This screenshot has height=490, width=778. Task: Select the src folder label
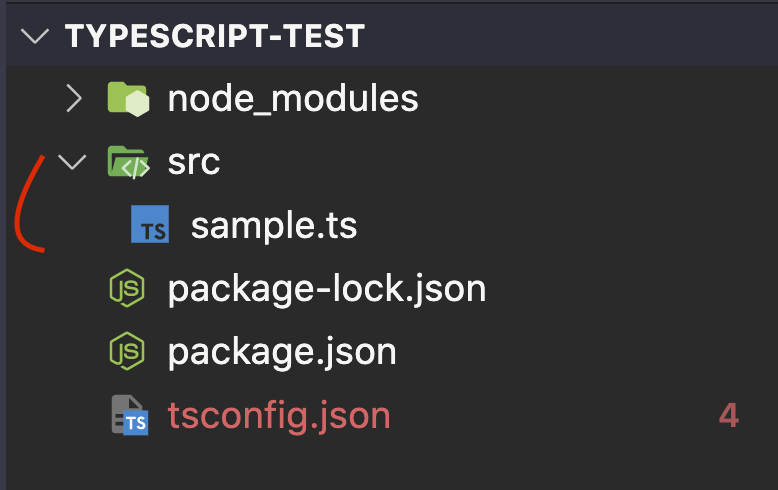(194, 163)
